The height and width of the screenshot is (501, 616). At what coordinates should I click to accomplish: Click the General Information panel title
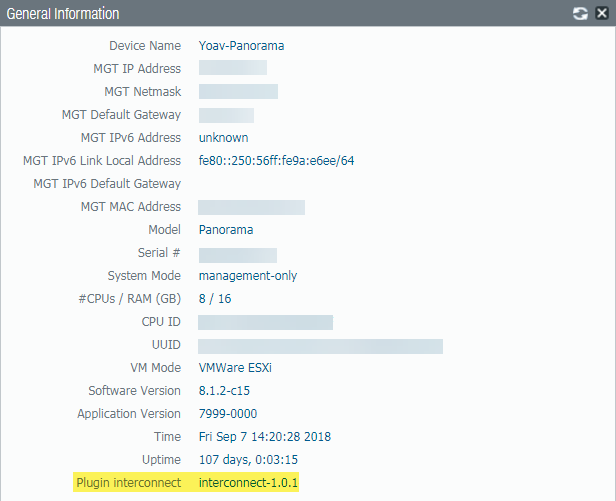click(63, 14)
